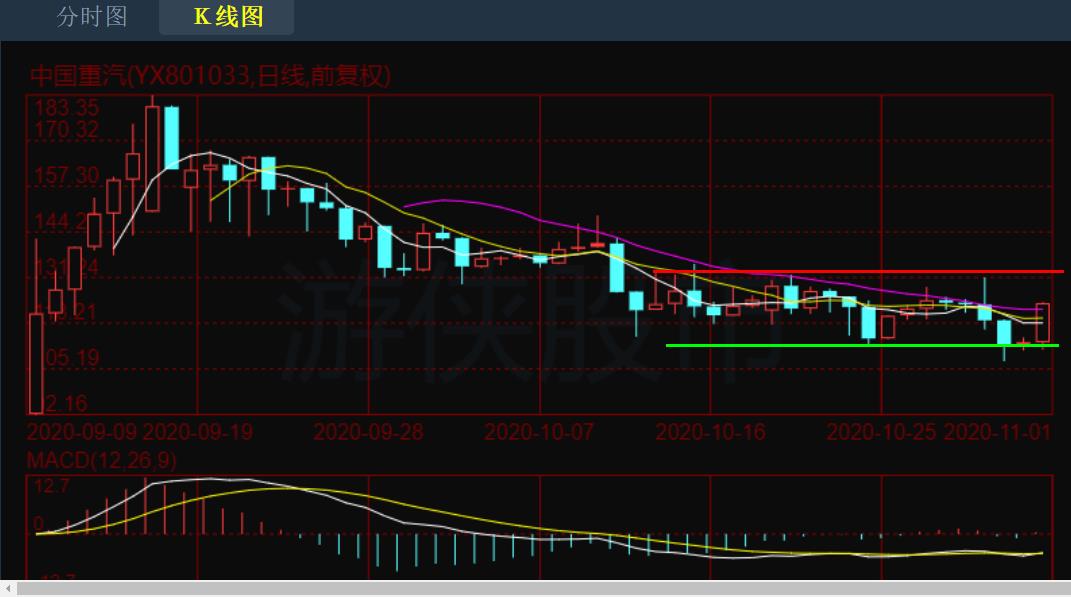Click the first tall red candlestick at left
This screenshot has width=1071, height=597.
[36, 363]
